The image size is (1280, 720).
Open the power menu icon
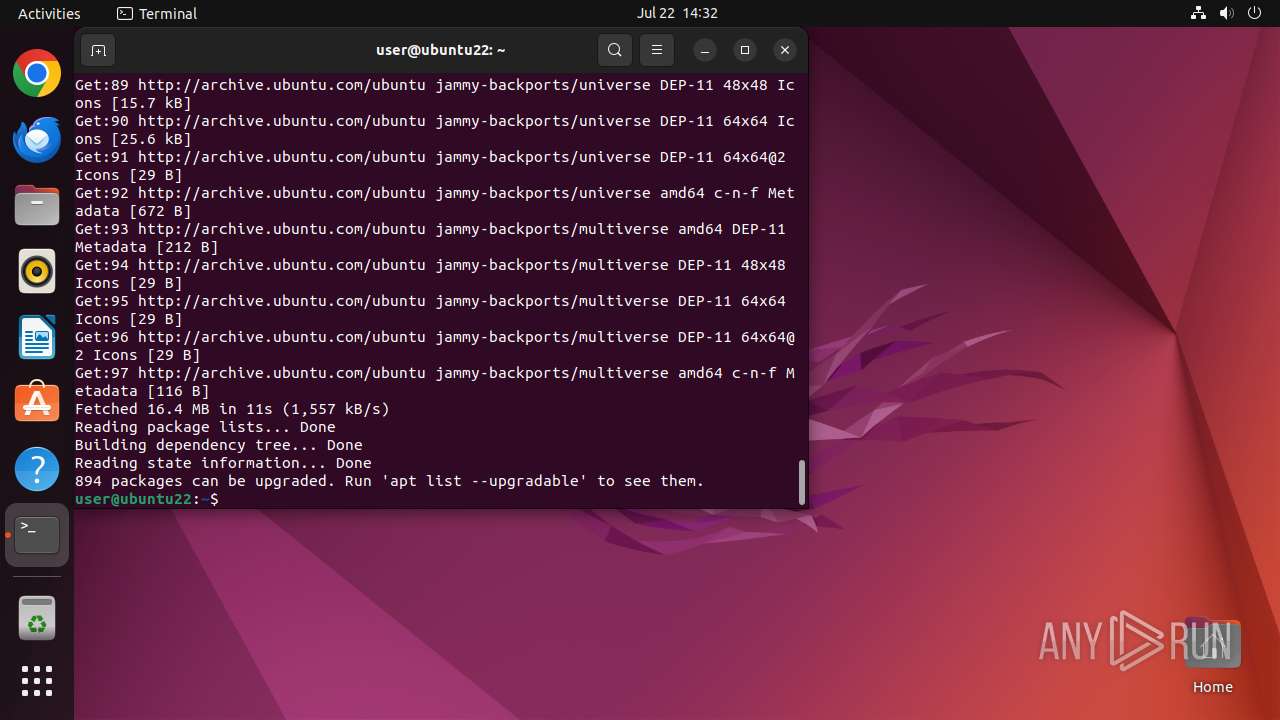coord(1254,13)
